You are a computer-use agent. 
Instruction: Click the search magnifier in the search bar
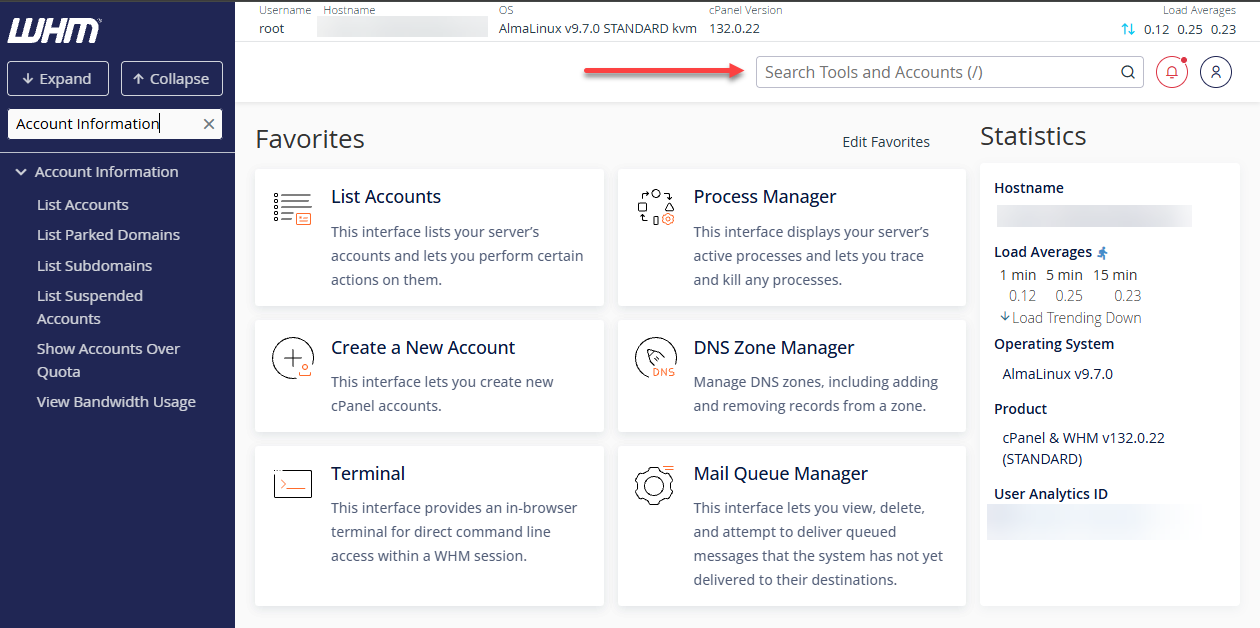point(1127,71)
